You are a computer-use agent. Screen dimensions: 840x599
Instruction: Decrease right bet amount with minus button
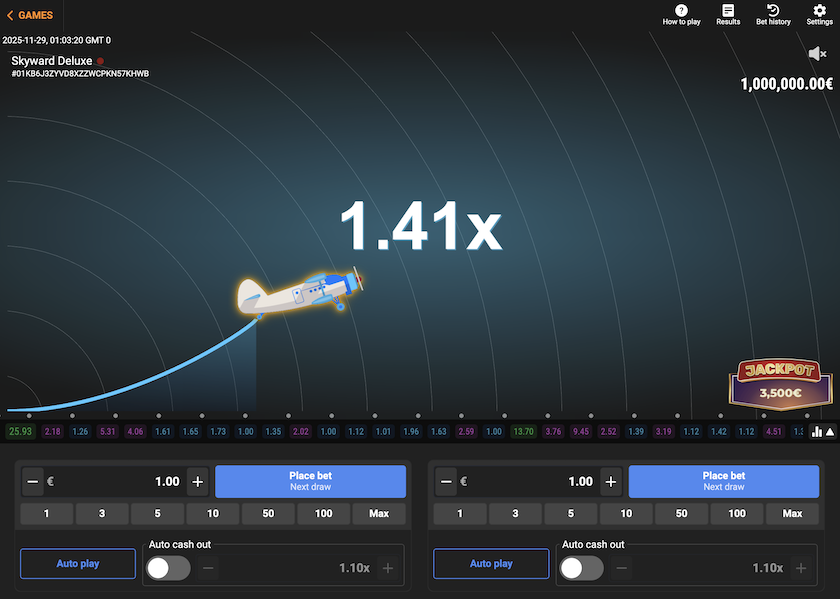446,482
